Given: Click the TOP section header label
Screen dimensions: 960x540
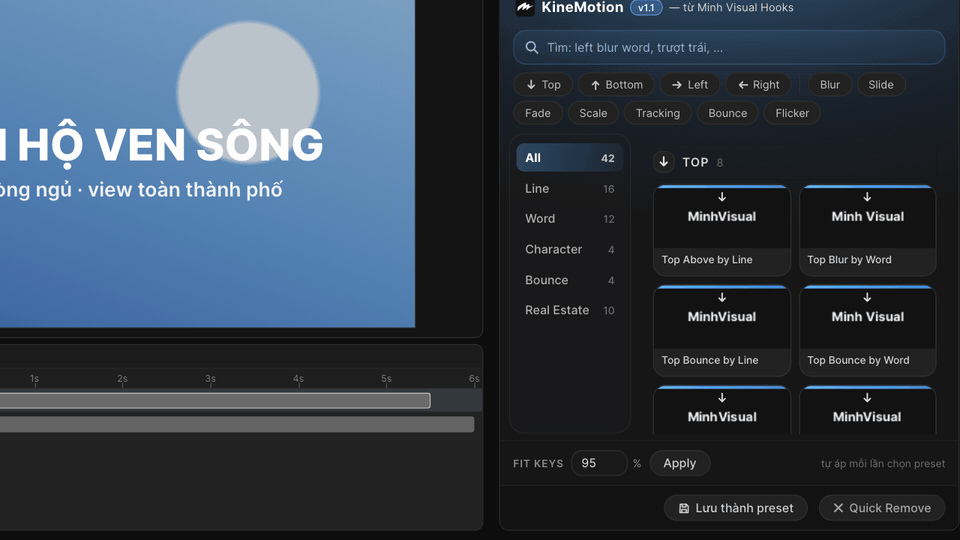Looking at the screenshot, I should (696, 162).
